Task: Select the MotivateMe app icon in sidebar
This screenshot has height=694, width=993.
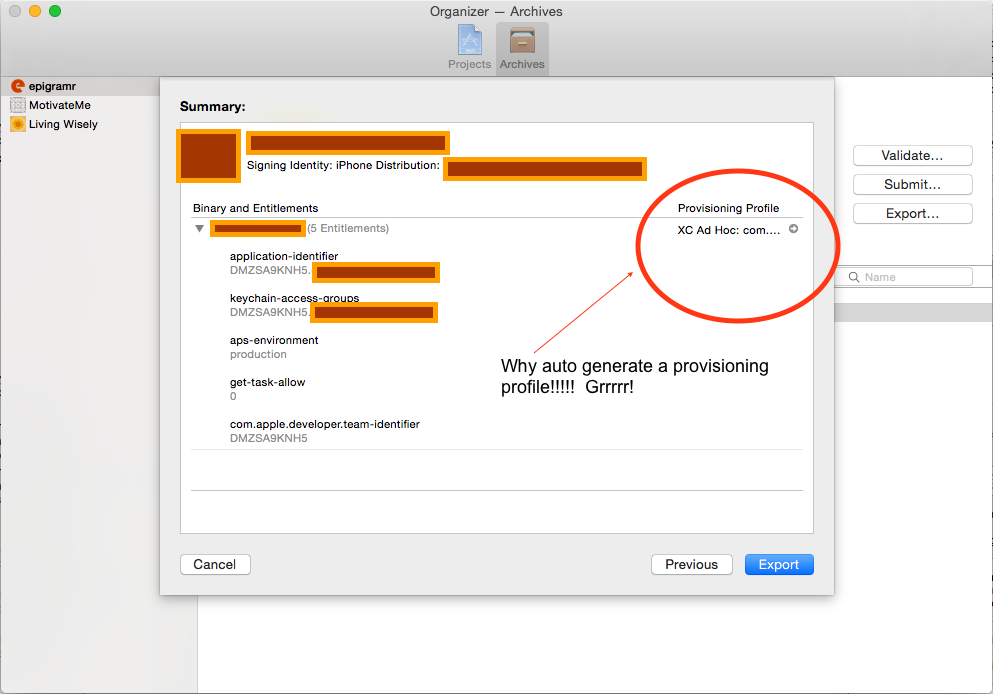Action: point(18,105)
